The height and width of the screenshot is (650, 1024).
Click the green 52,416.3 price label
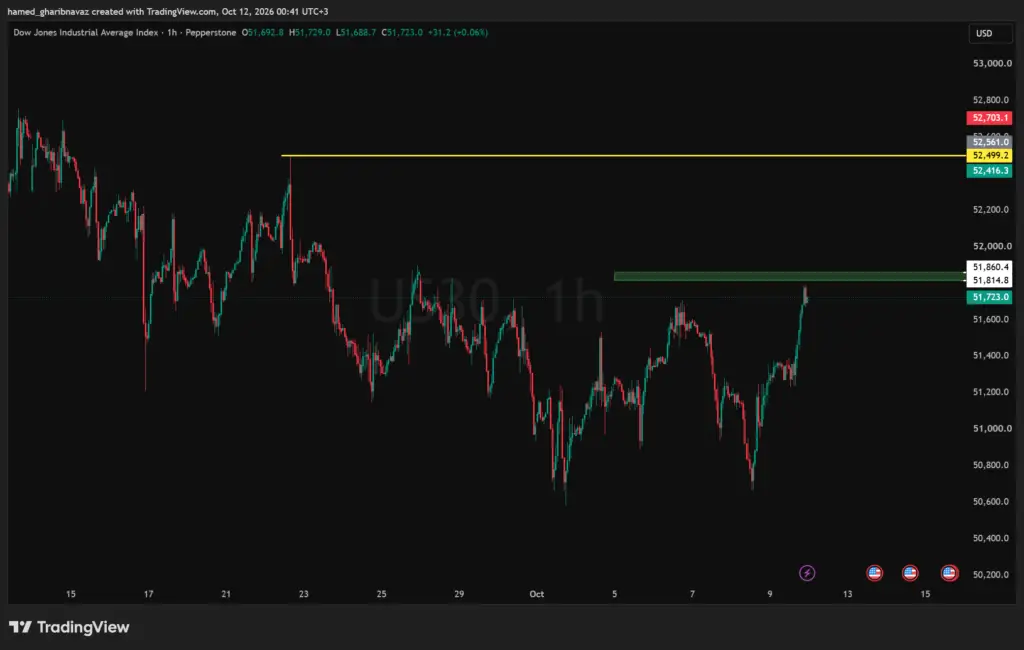(x=989, y=171)
